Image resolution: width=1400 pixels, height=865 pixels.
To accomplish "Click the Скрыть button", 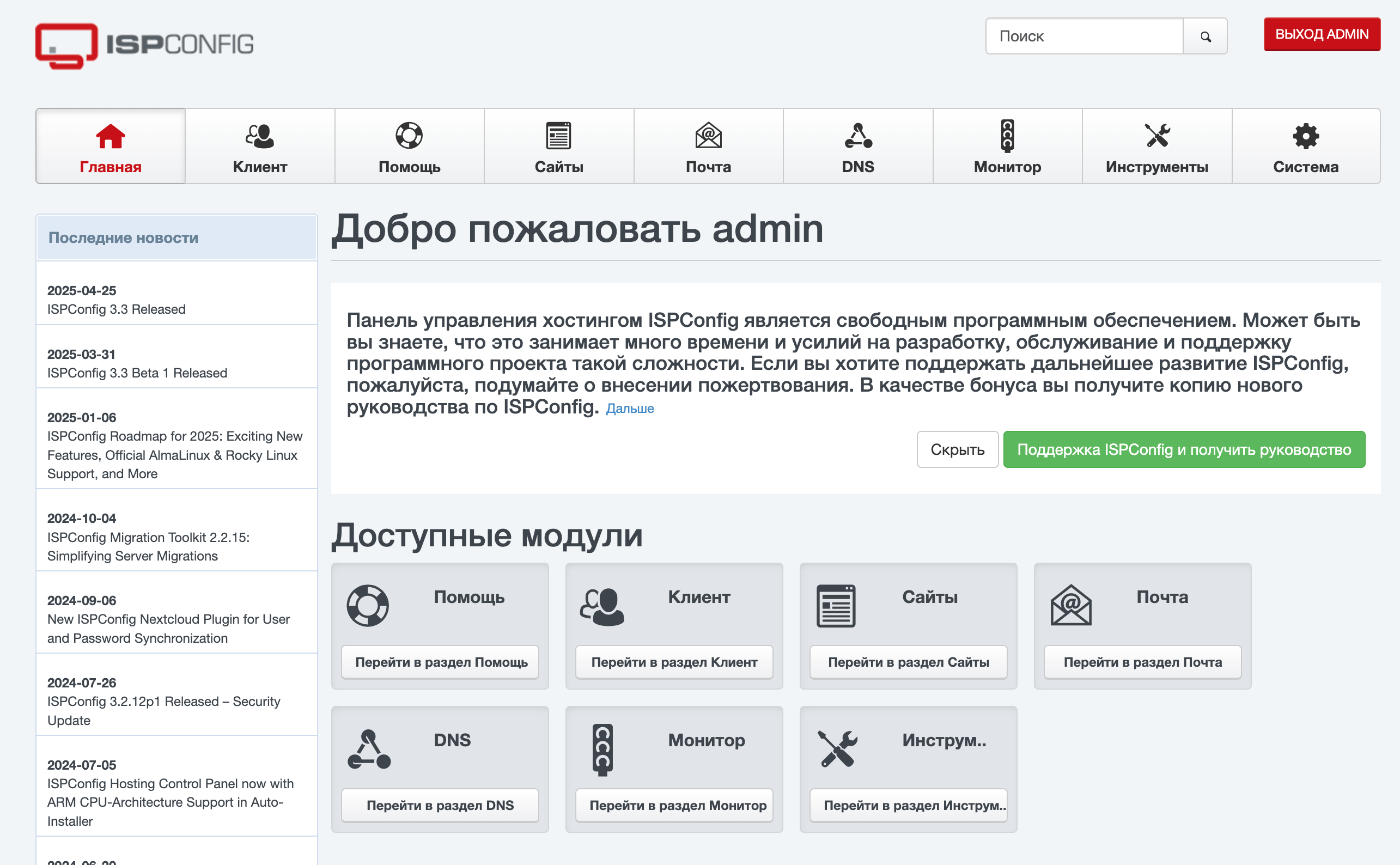I will pyautogui.click(x=957, y=450).
